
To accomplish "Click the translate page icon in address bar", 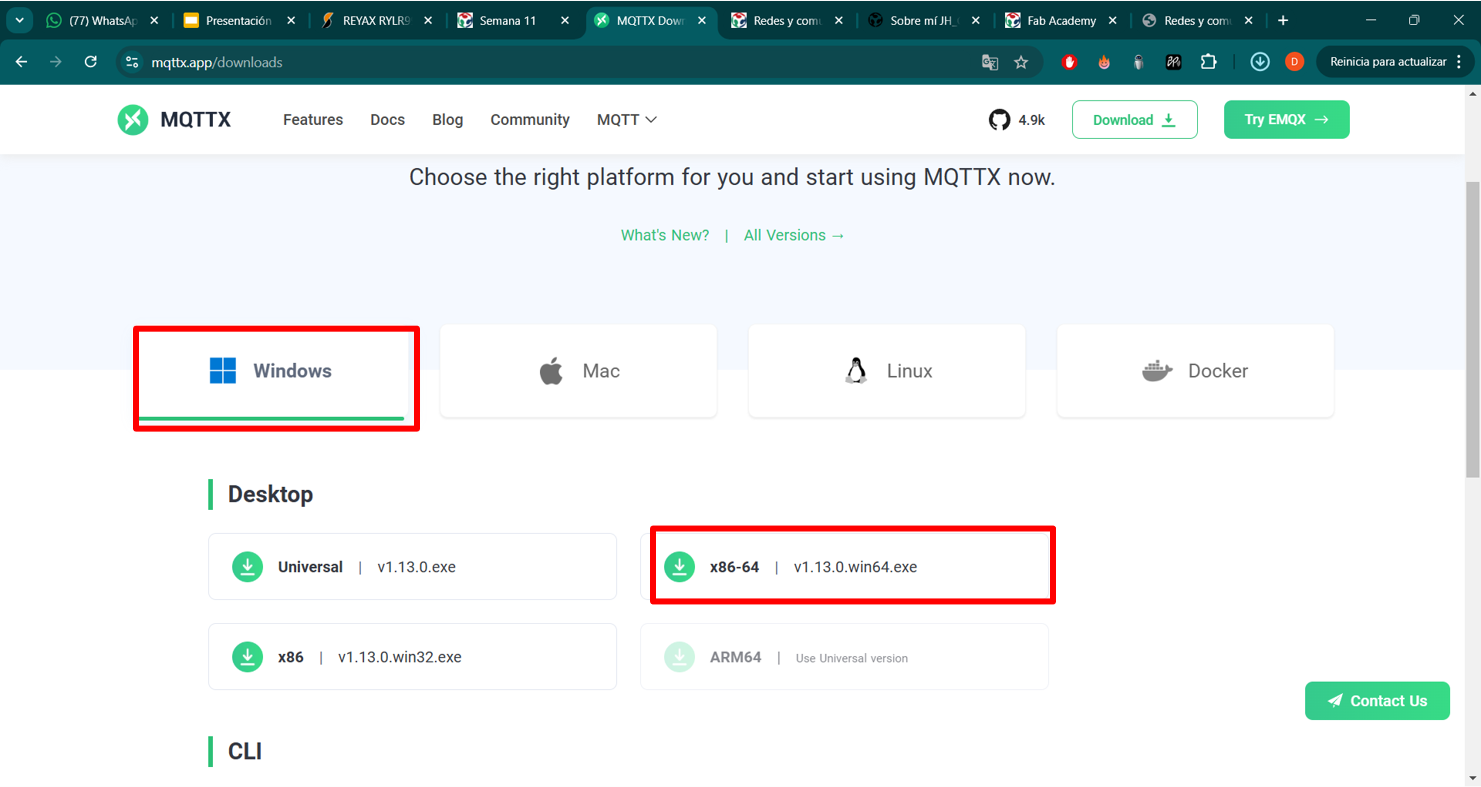I will pos(990,62).
